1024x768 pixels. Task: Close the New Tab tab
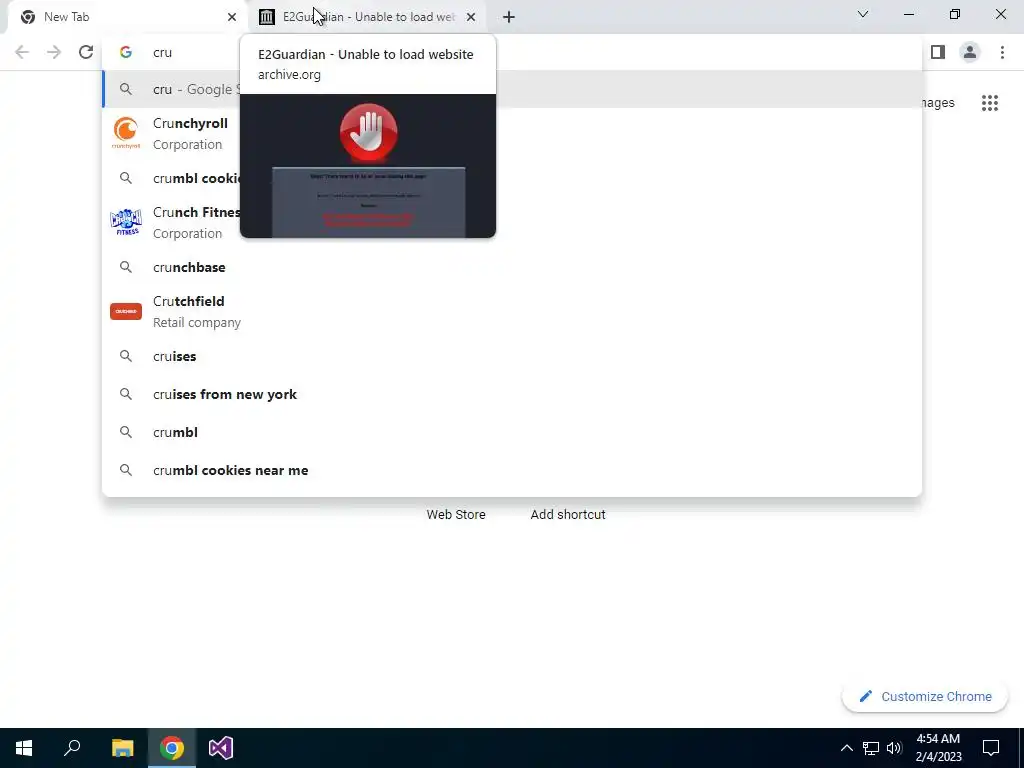click(232, 17)
